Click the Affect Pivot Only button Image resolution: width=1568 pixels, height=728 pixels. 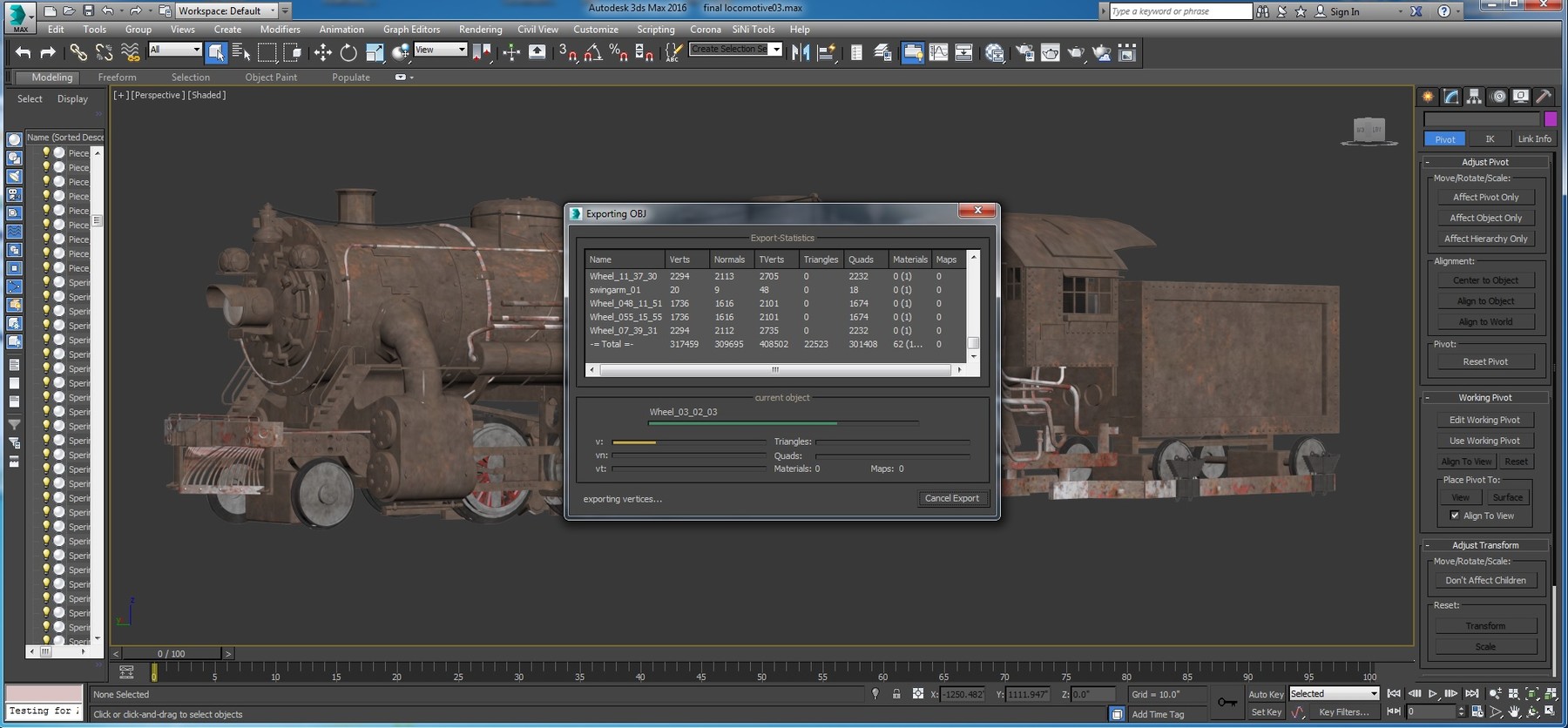pos(1485,197)
